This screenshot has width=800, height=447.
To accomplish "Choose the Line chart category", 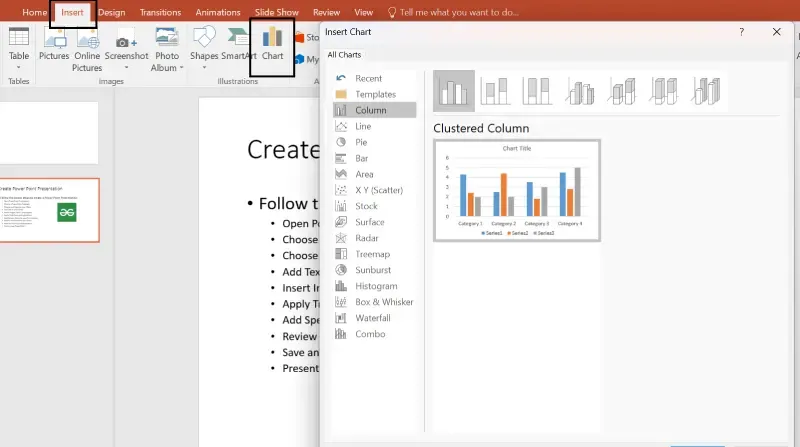I will (374, 126).
